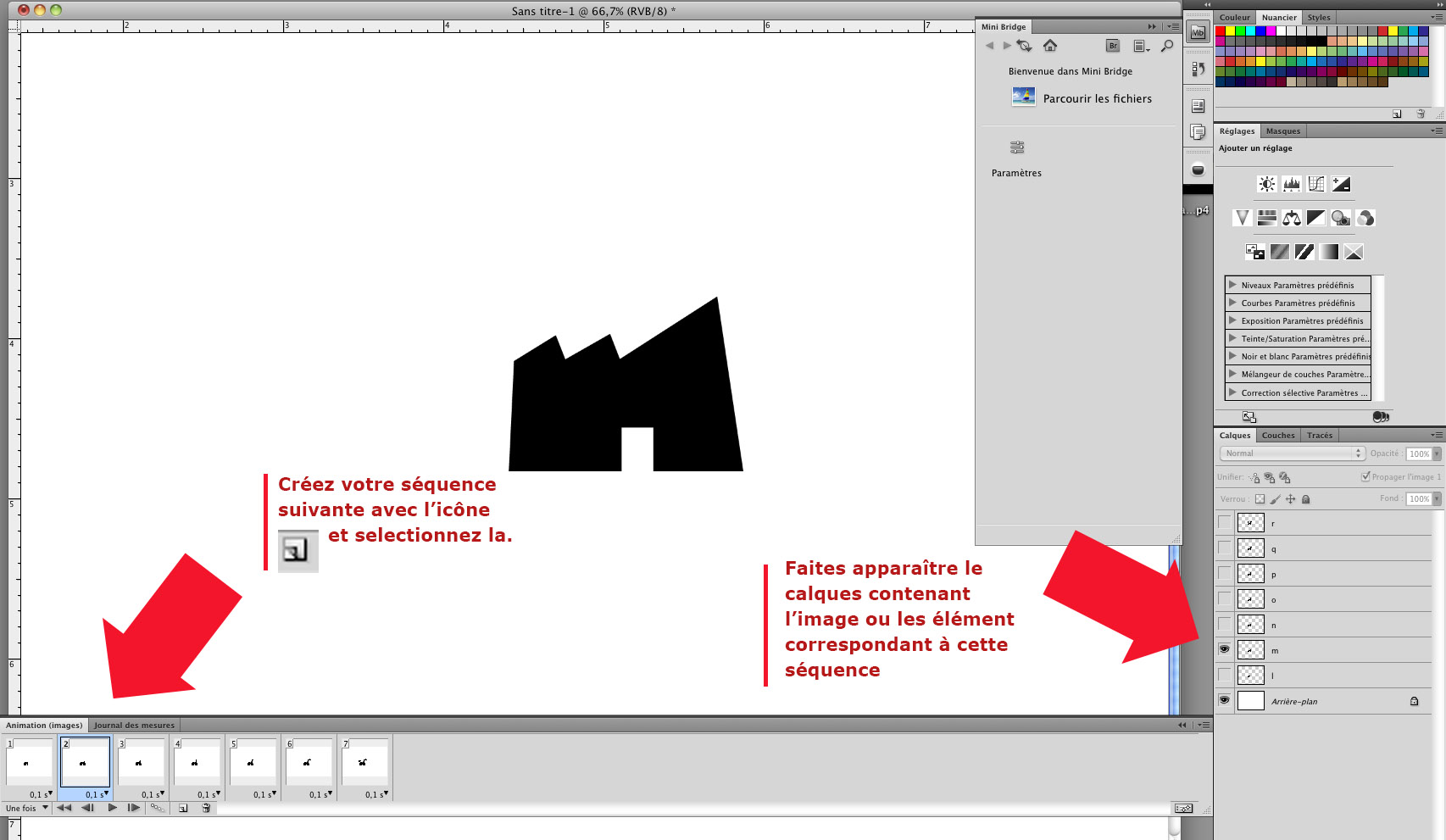Go to Mini Bridge home icon

tap(1050, 46)
